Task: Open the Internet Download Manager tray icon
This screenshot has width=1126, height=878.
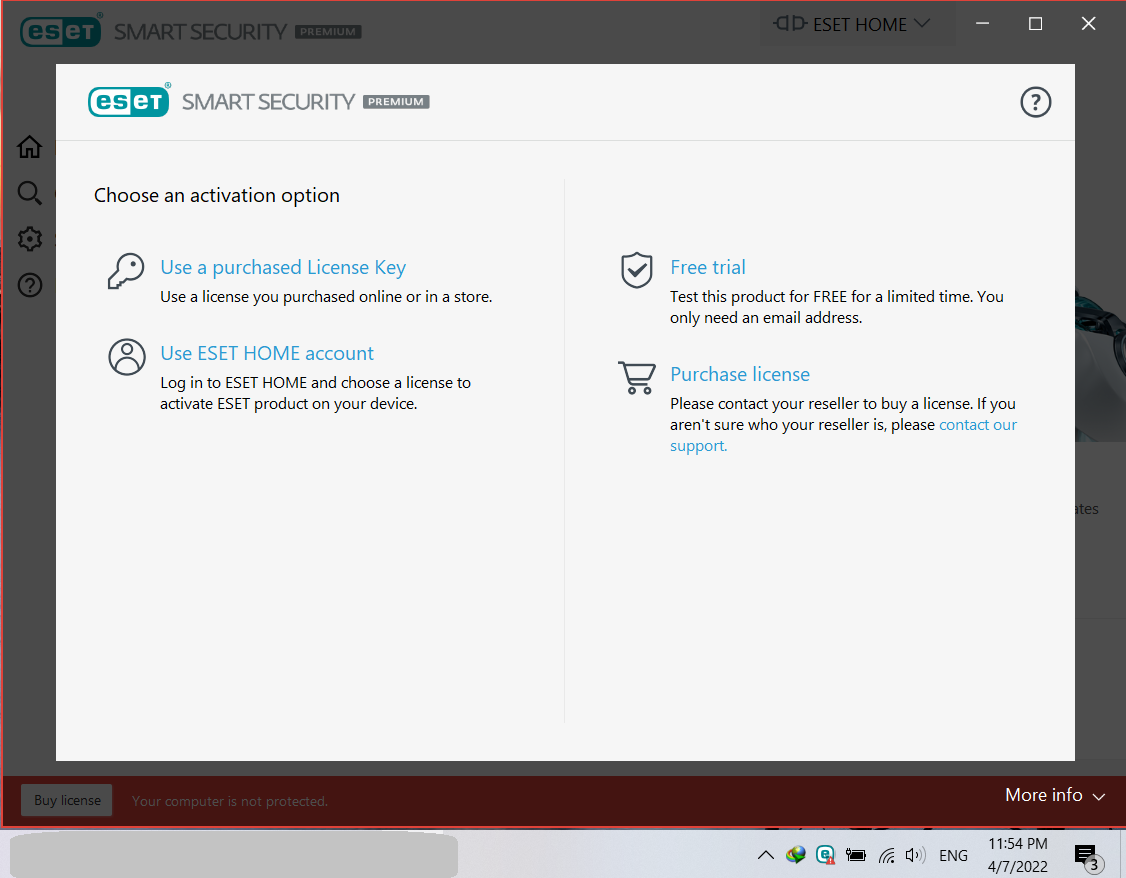Action: [x=796, y=855]
